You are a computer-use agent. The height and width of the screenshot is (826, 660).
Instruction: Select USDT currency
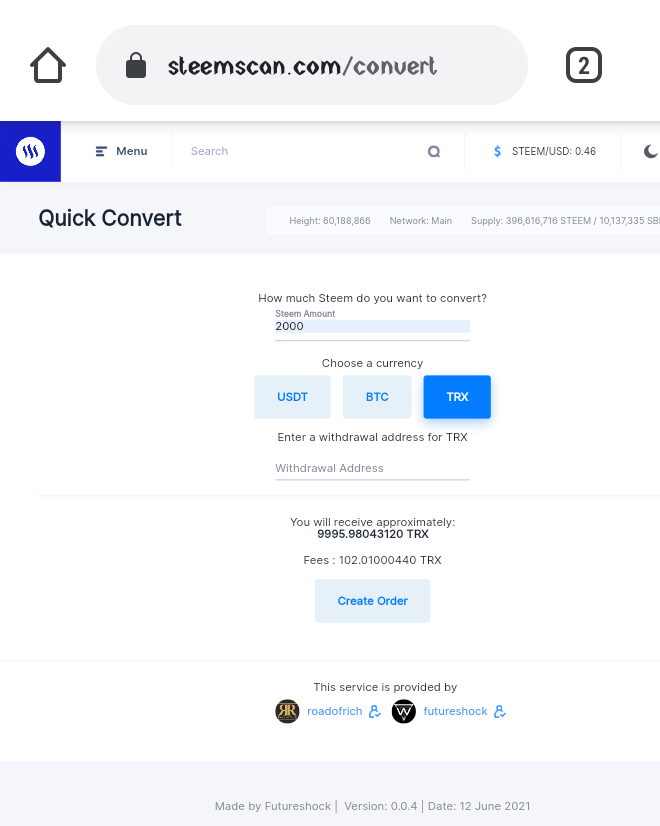[292, 397]
